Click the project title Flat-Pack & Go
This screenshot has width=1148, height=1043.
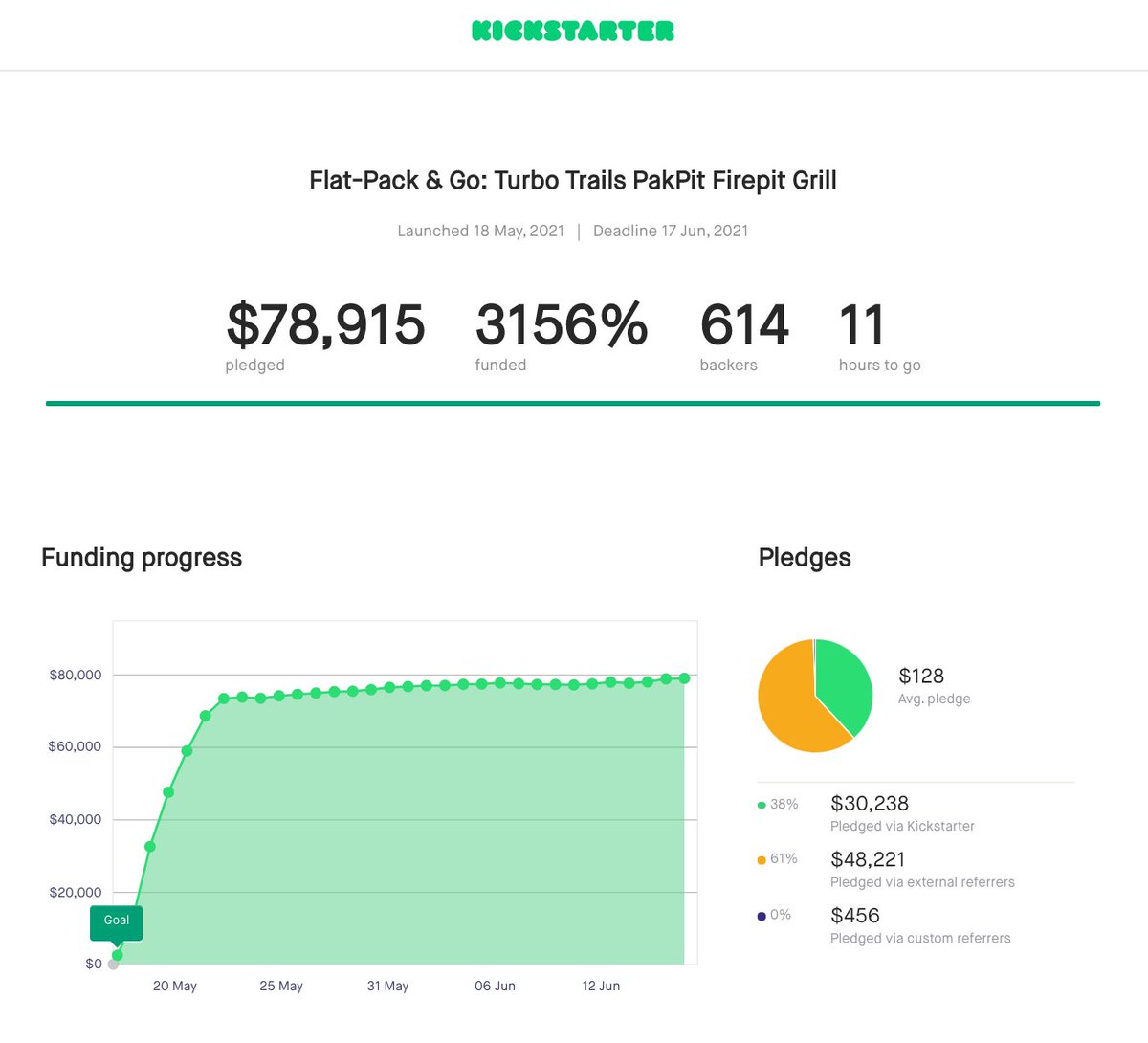coord(573,181)
